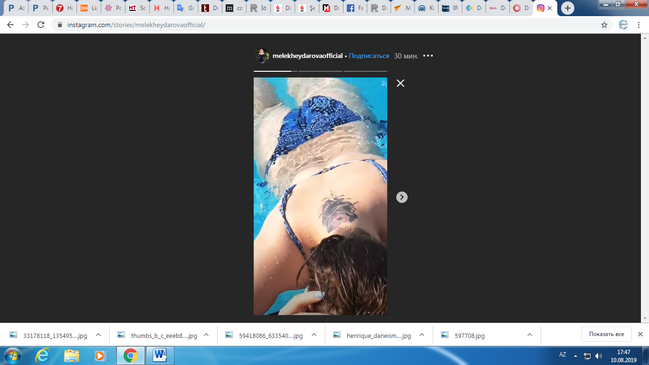Open downloaded file thumbs_b_c_eeeb8....jpg

[x=158, y=335]
